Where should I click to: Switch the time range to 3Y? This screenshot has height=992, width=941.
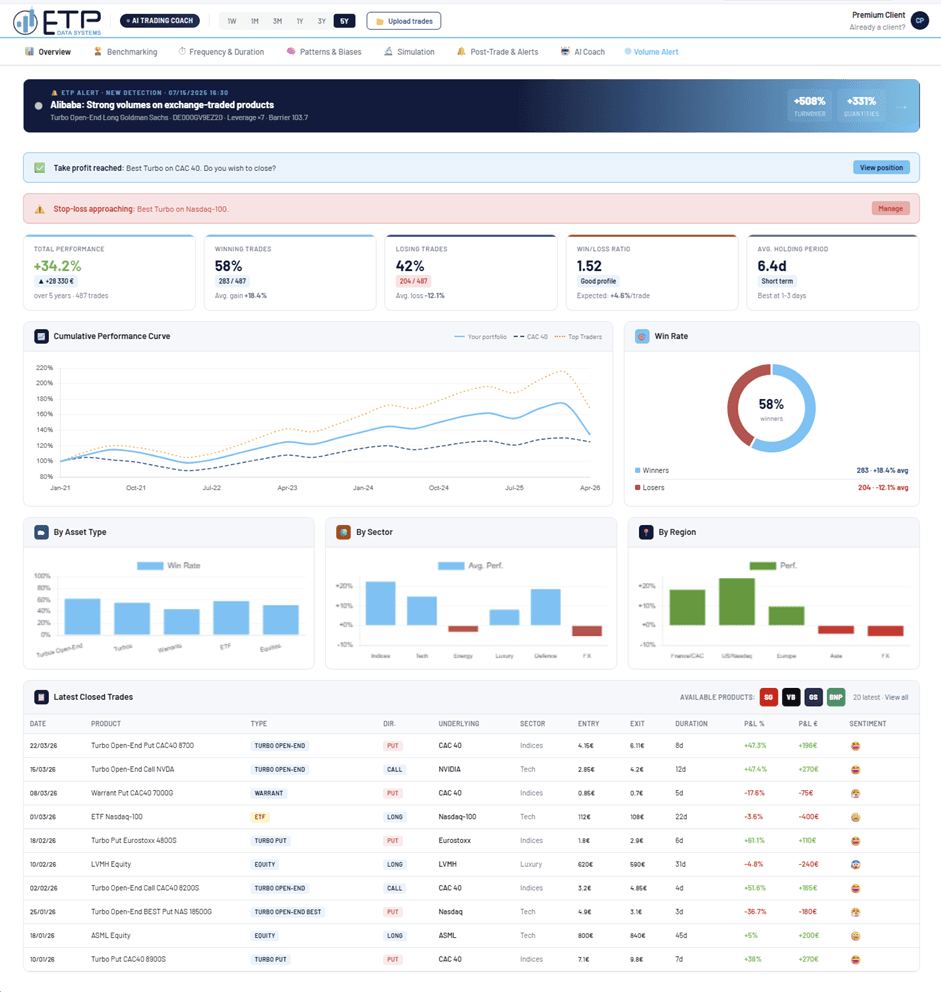point(321,21)
